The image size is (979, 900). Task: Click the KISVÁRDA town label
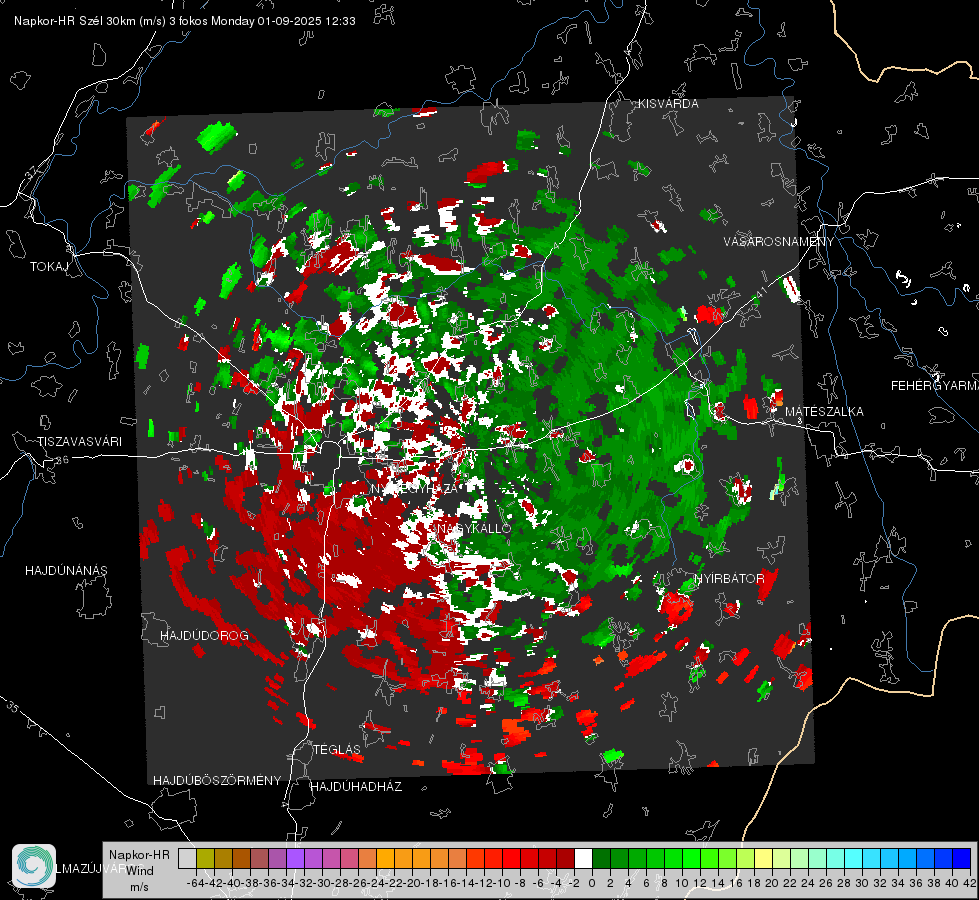click(668, 104)
